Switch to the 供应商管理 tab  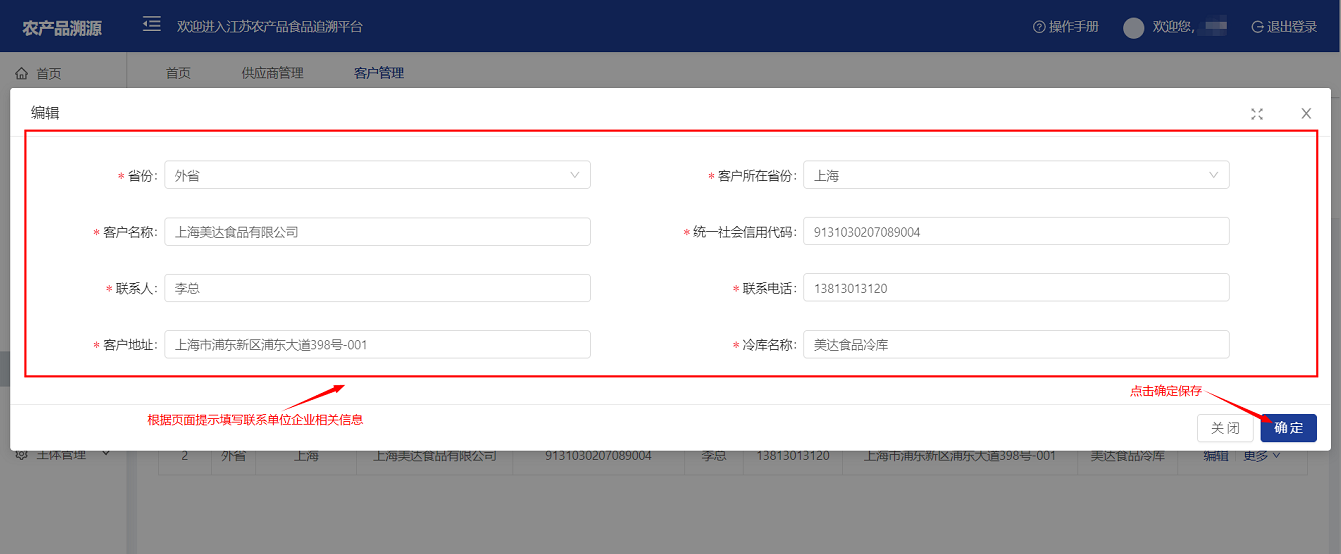(x=272, y=73)
